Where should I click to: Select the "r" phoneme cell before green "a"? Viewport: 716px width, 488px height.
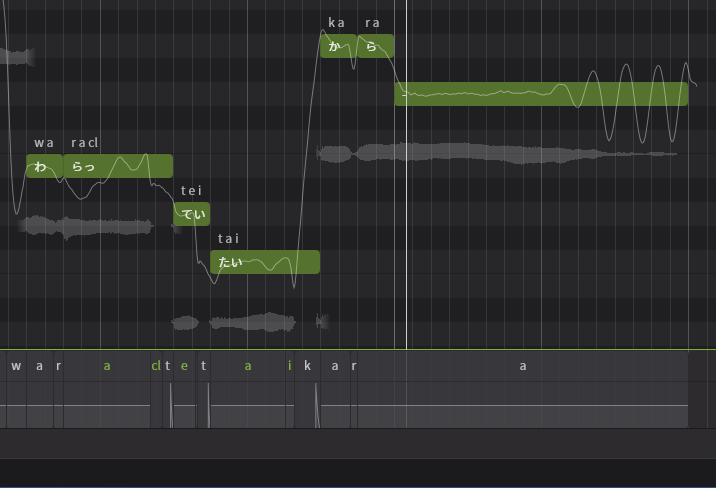point(58,366)
